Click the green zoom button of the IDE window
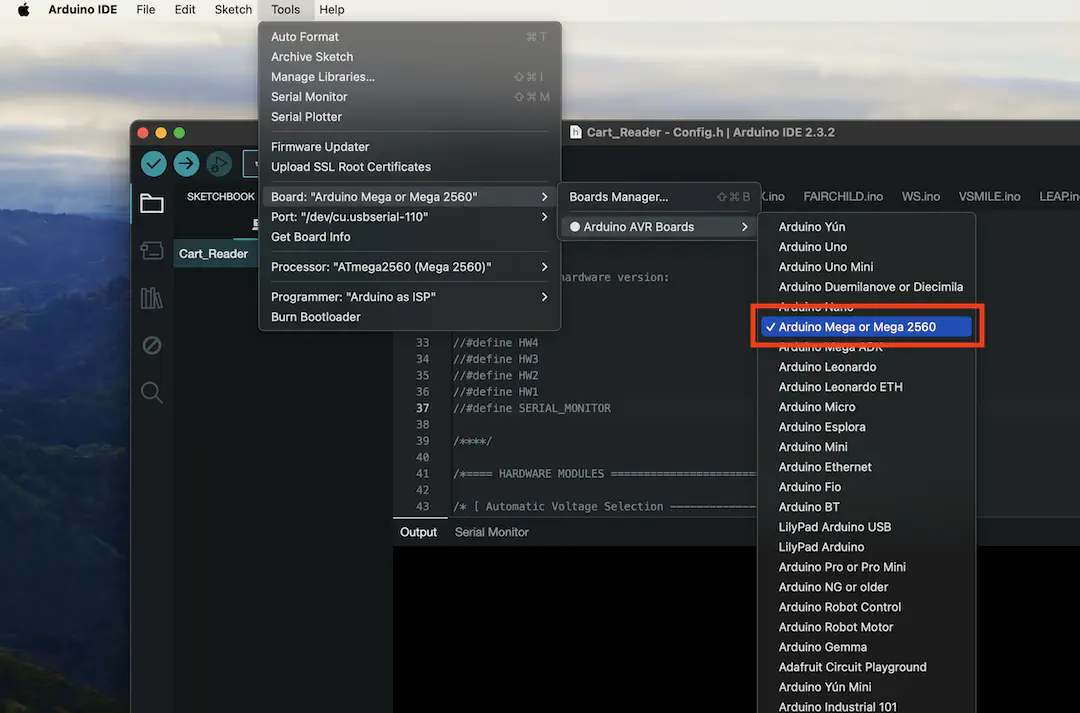Viewport: 1080px width, 713px height. 179,133
